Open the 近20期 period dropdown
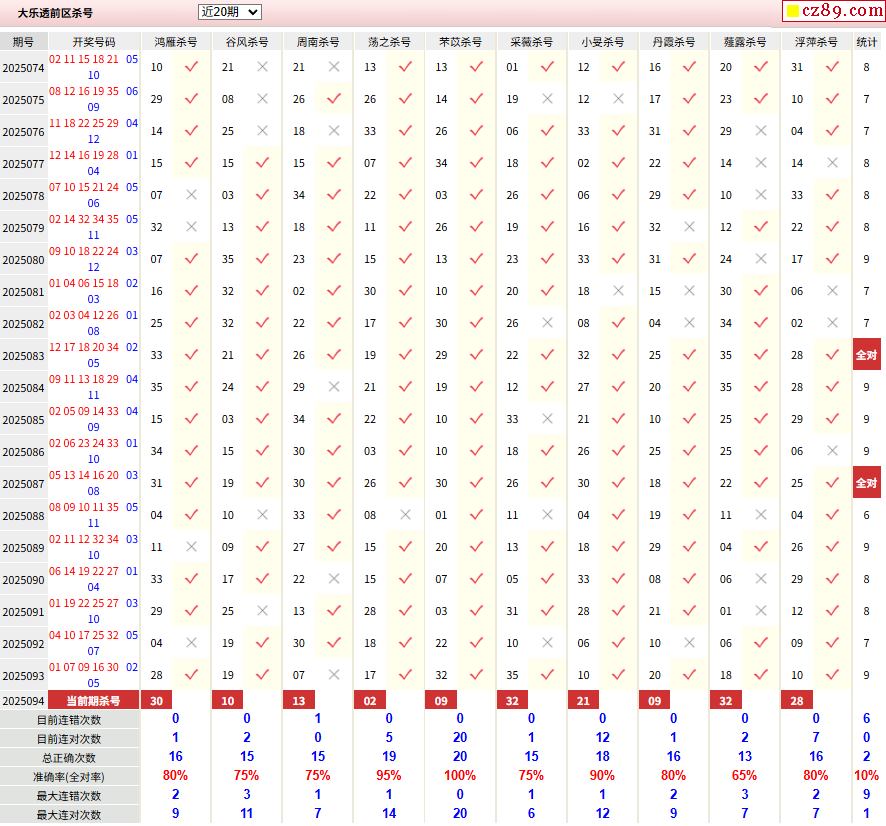 point(229,12)
